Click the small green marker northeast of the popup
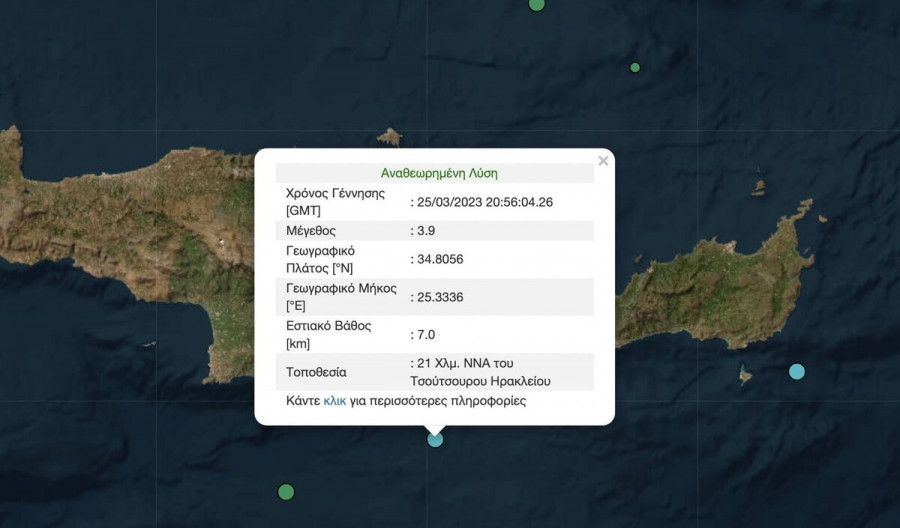 pos(635,68)
